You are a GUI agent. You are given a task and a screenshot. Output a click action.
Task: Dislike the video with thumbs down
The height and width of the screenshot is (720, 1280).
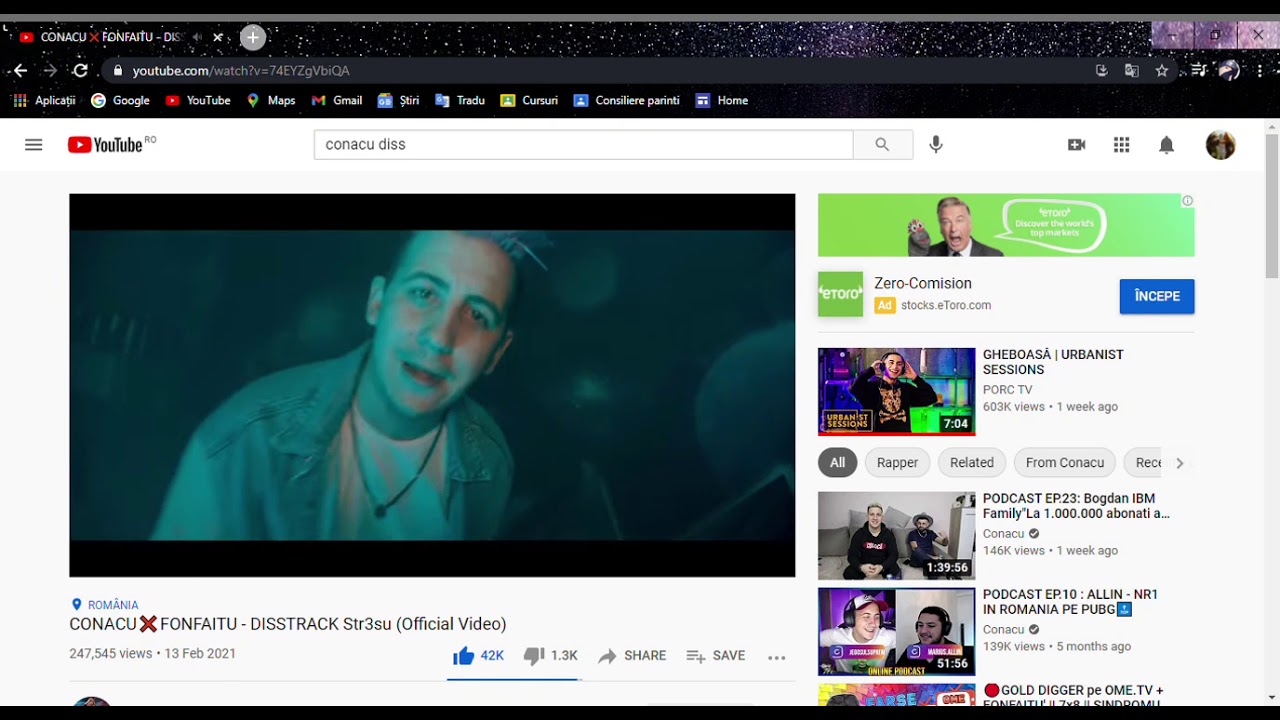(x=551, y=656)
